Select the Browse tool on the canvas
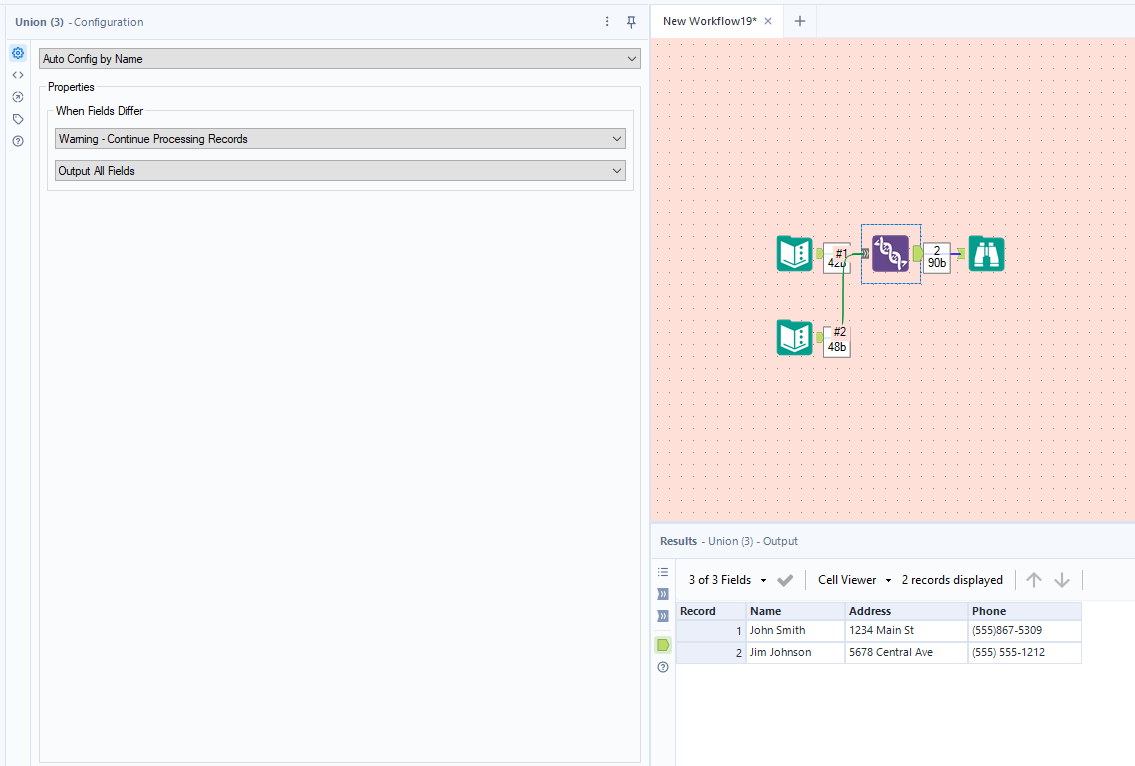 click(x=986, y=254)
